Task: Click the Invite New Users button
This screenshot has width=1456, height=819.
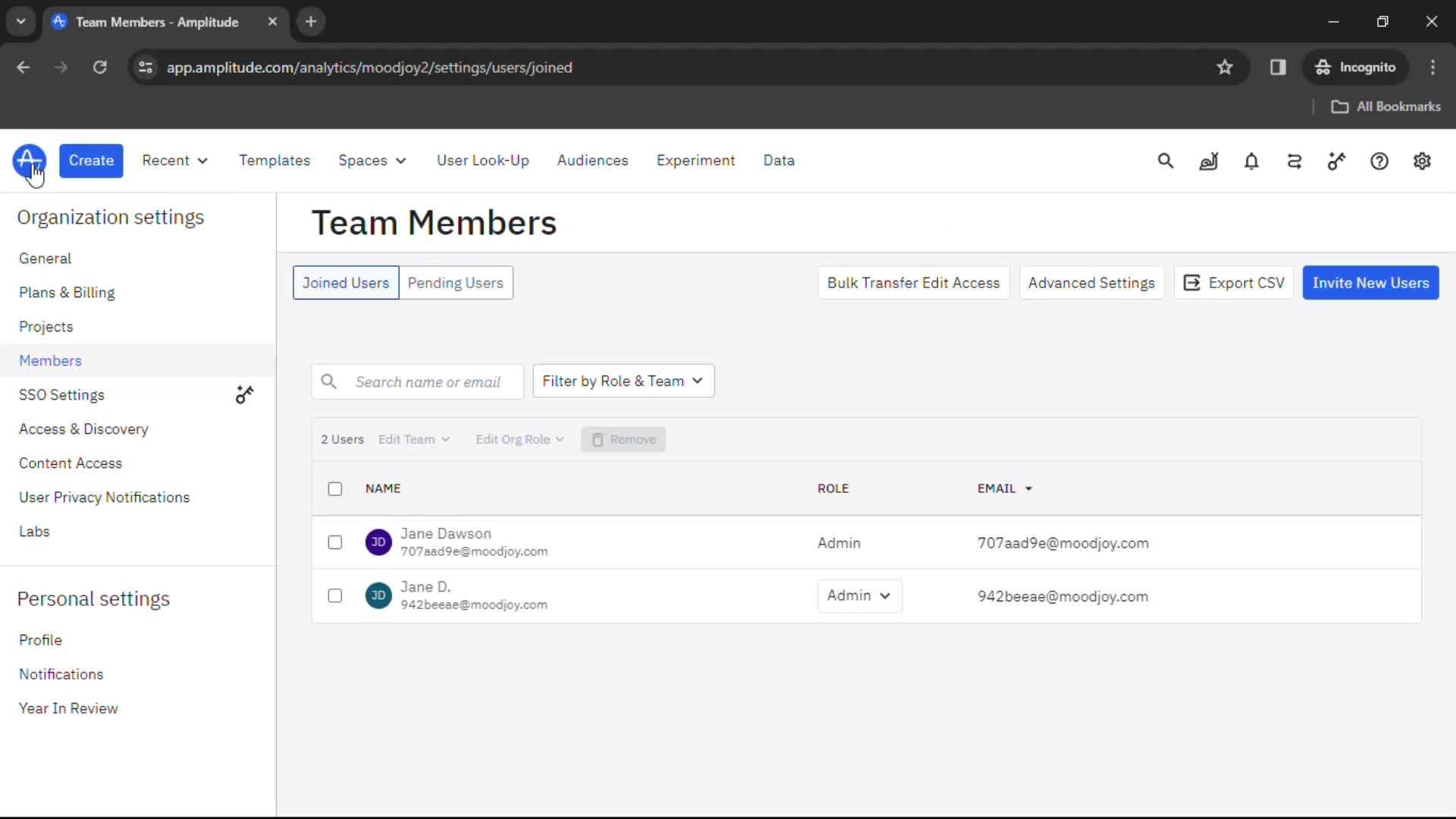Action: tap(1371, 283)
